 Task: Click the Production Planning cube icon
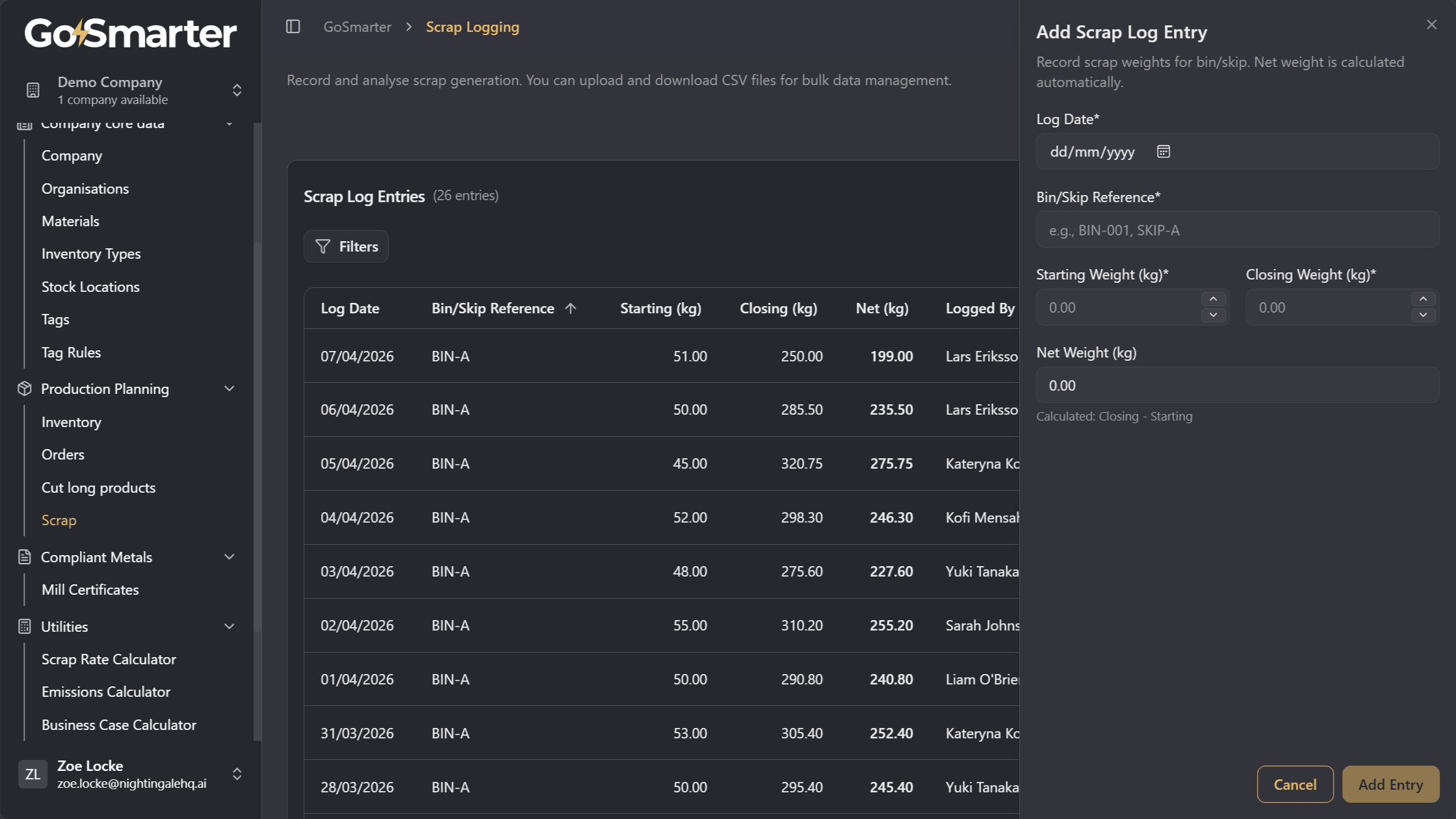point(24,388)
